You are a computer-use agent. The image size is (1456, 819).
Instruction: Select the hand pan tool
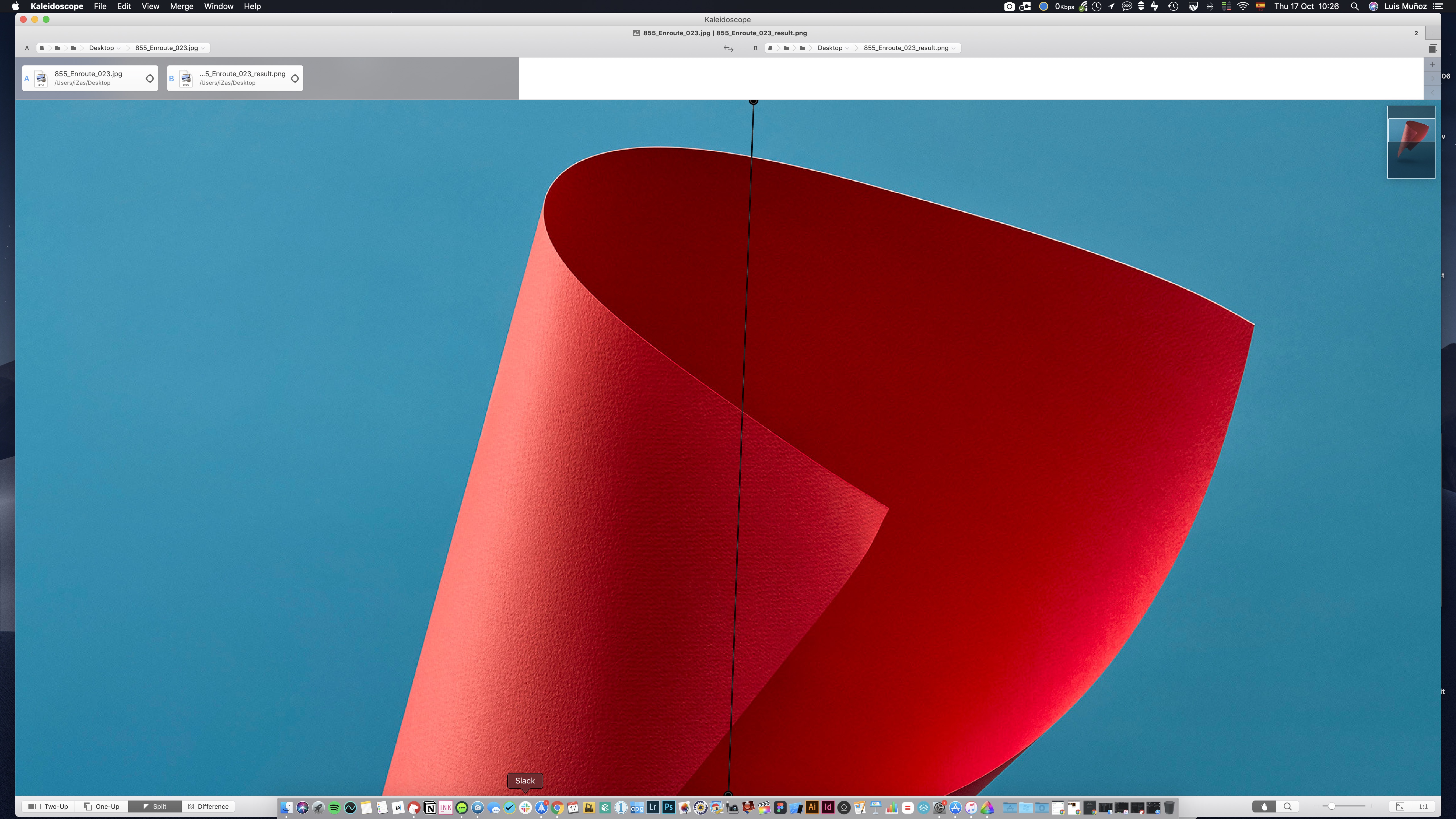(1264, 806)
